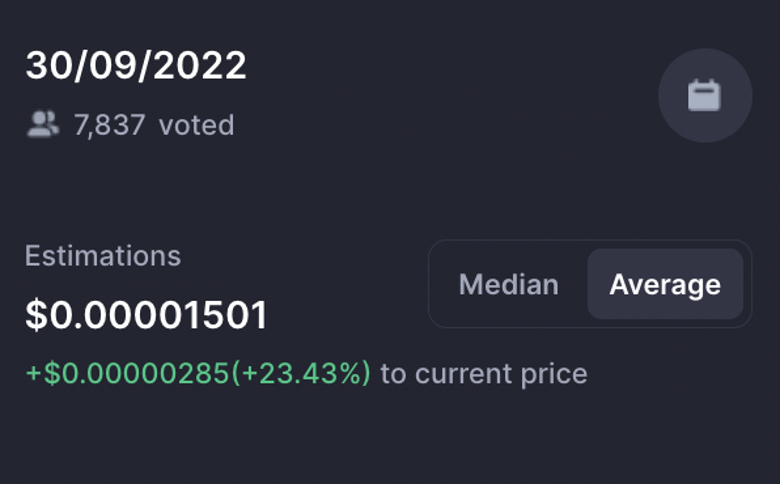
Task: Click the year "2022" in the date
Action: point(202,66)
